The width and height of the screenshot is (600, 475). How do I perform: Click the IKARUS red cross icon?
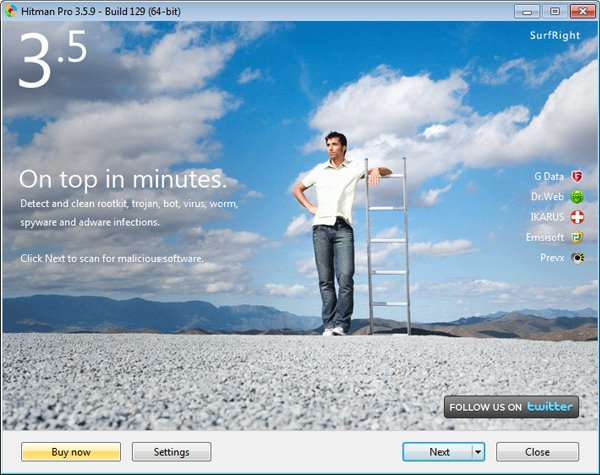point(577,217)
